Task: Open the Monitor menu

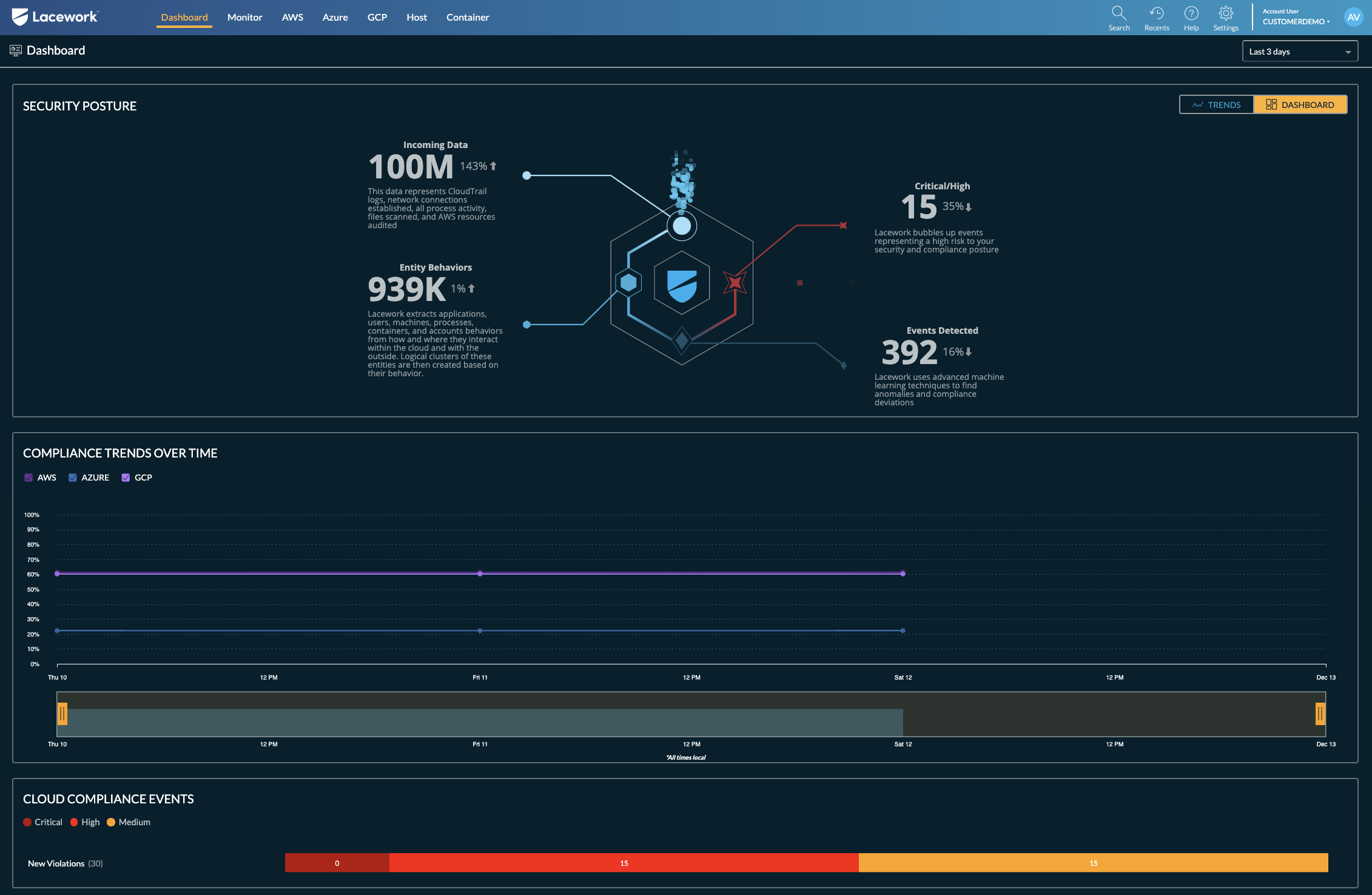Action: [244, 17]
